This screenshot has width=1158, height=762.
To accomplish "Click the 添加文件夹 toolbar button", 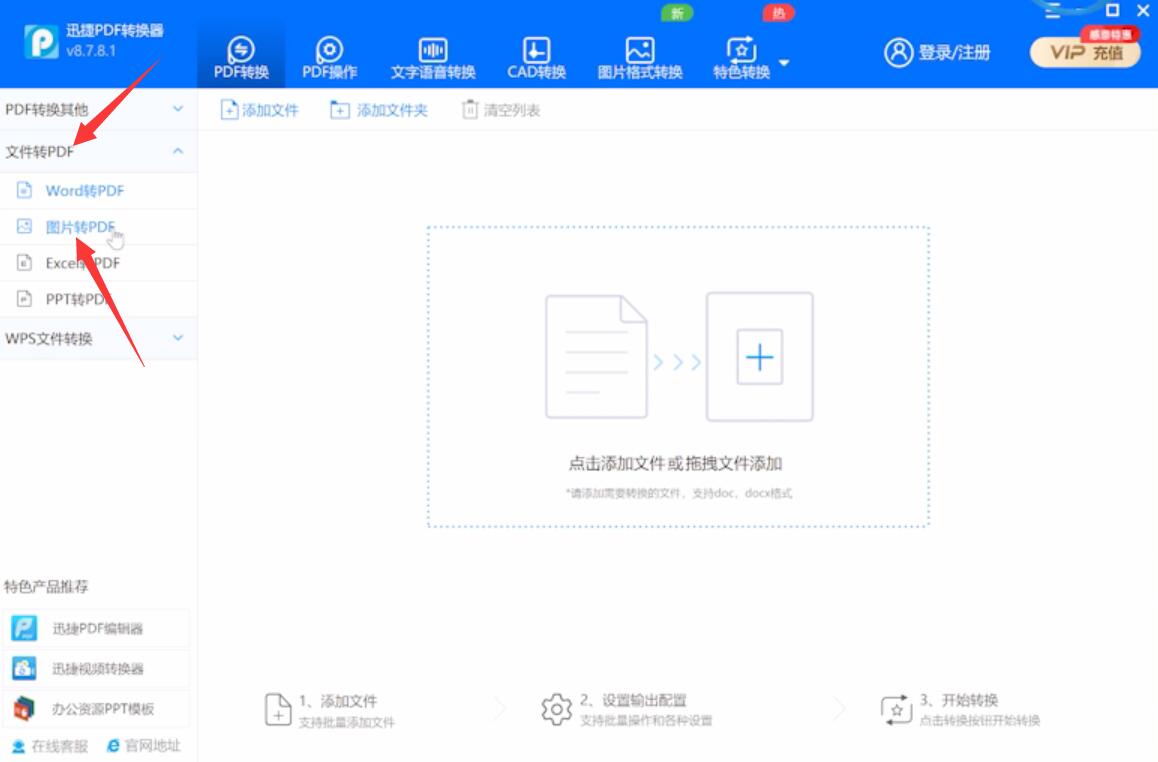I will click(x=378, y=110).
